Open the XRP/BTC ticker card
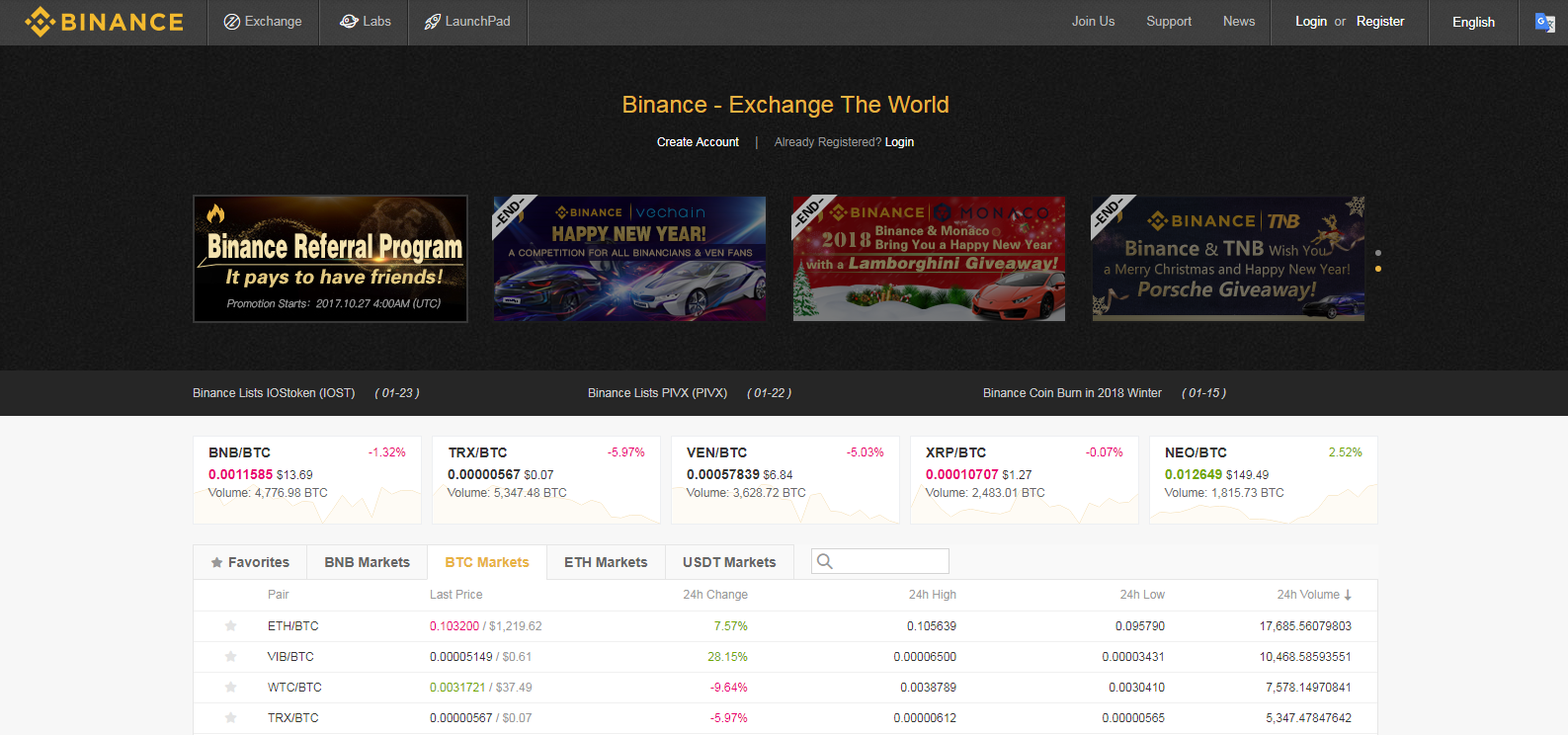 click(x=1025, y=480)
